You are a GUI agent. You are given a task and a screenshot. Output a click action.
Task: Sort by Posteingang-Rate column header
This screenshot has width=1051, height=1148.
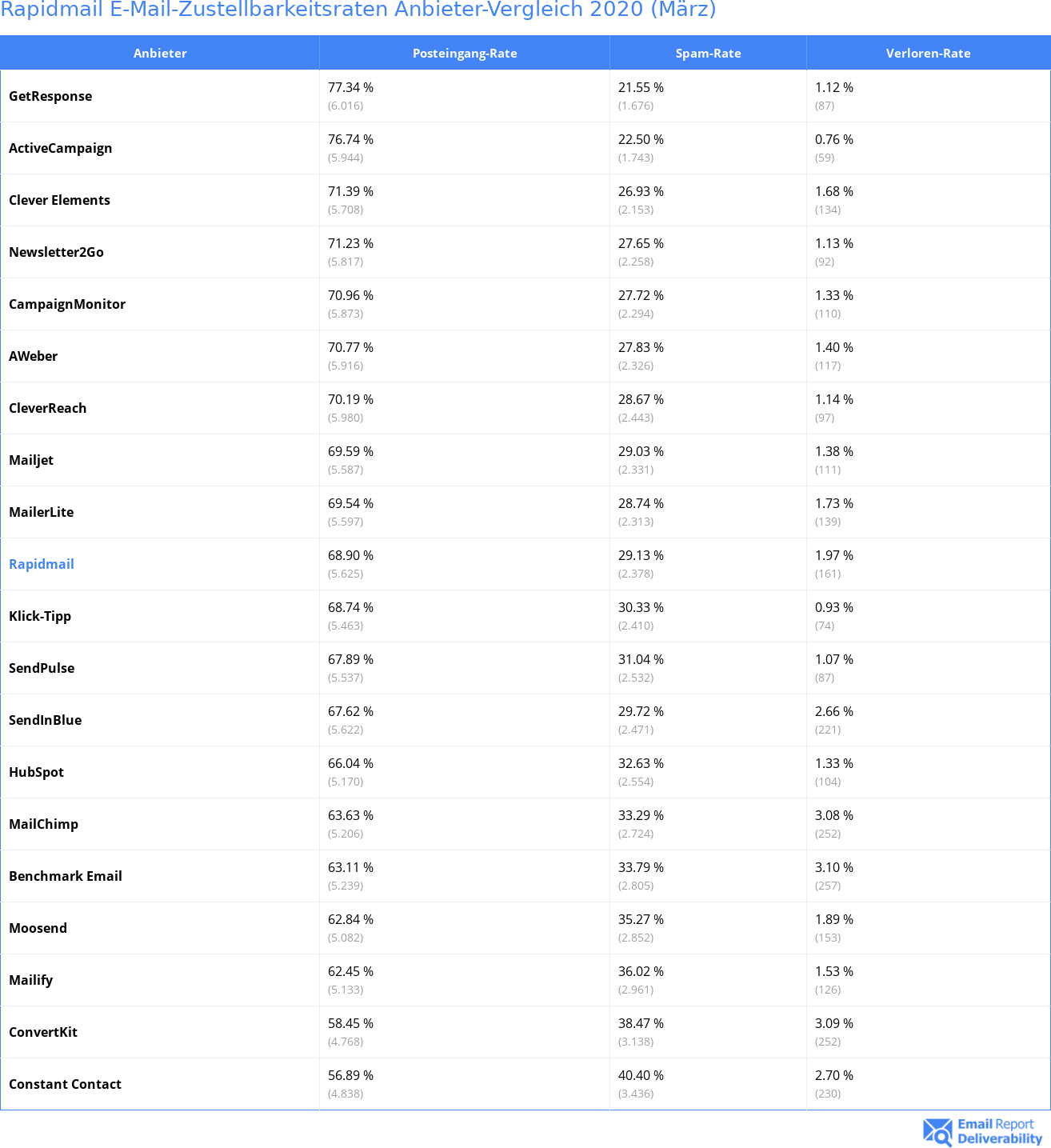point(465,54)
